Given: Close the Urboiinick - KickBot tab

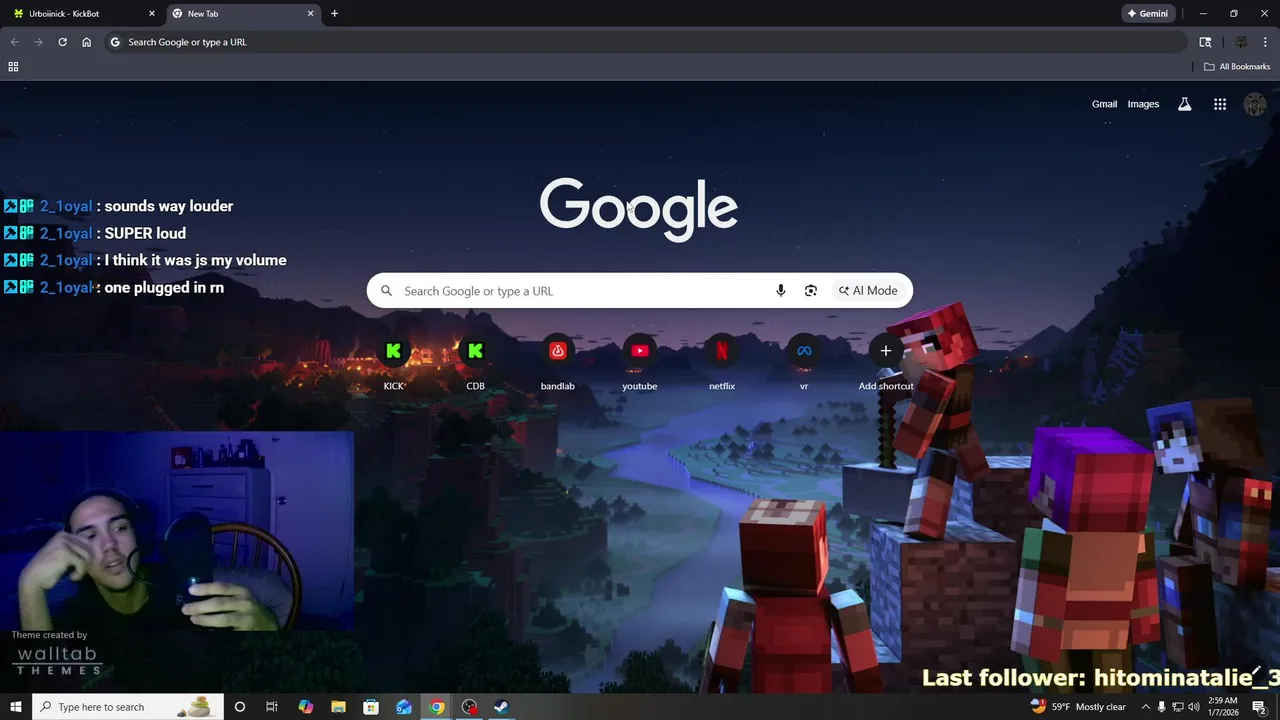Looking at the screenshot, I should tap(152, 14).
